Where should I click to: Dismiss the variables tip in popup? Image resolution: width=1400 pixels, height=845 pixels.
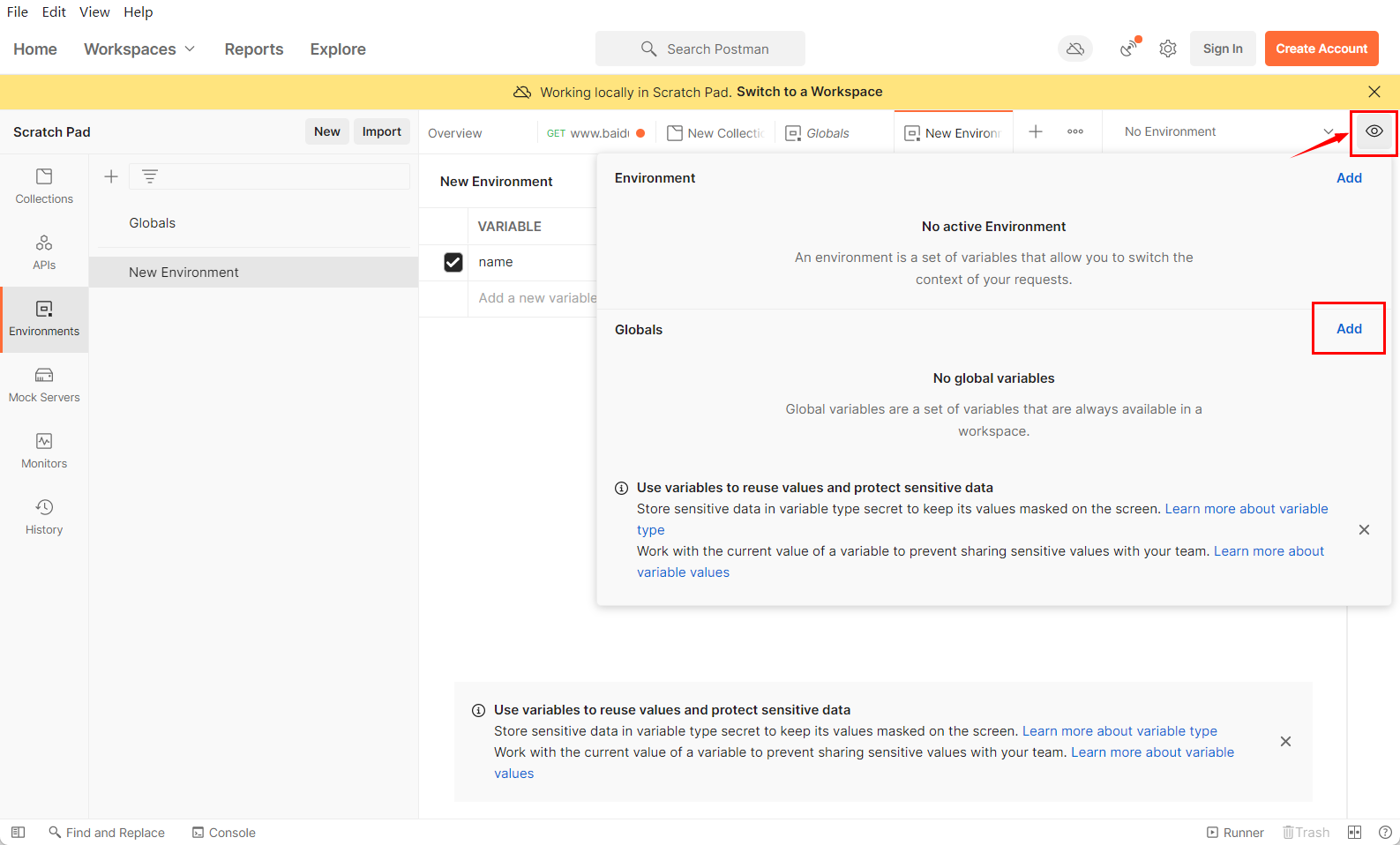(1364, 529)
